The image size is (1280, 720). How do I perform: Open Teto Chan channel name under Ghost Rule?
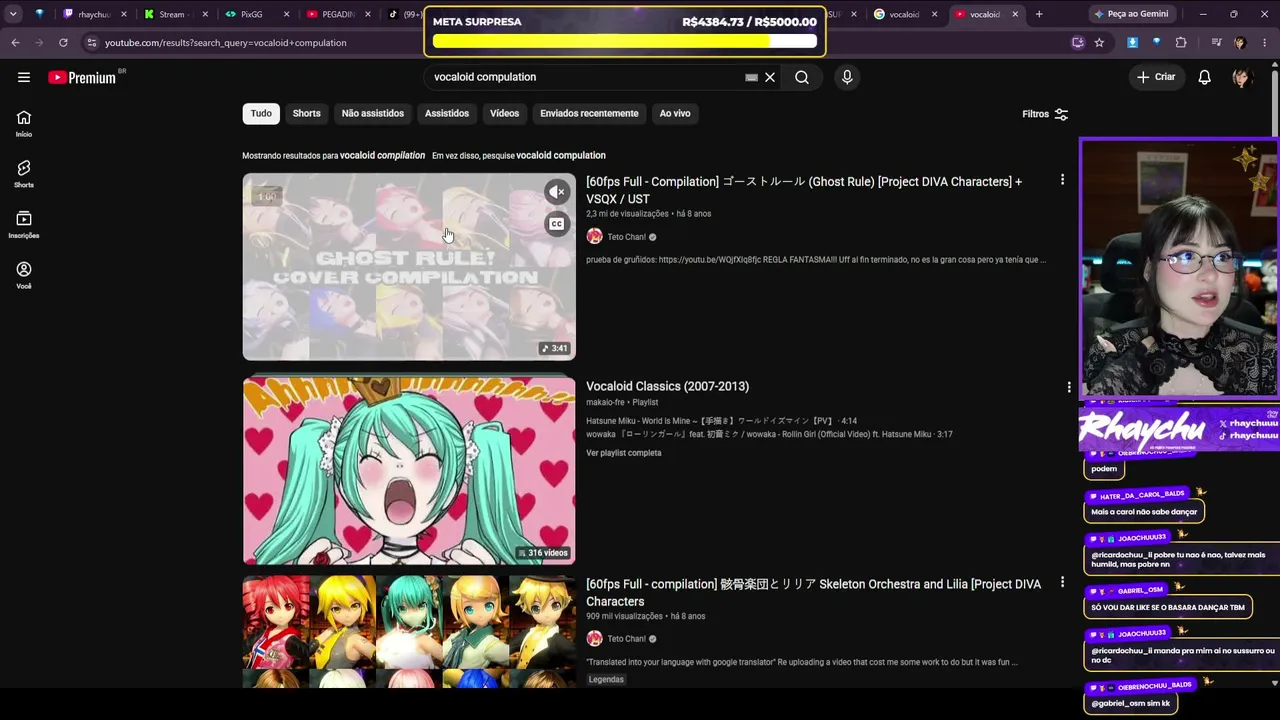627,237
